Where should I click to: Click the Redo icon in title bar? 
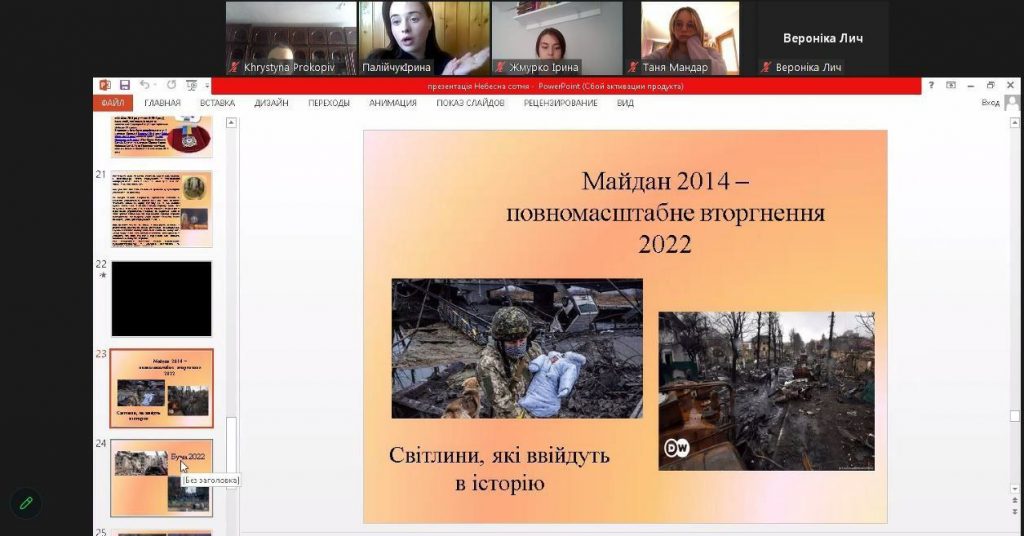171,86
